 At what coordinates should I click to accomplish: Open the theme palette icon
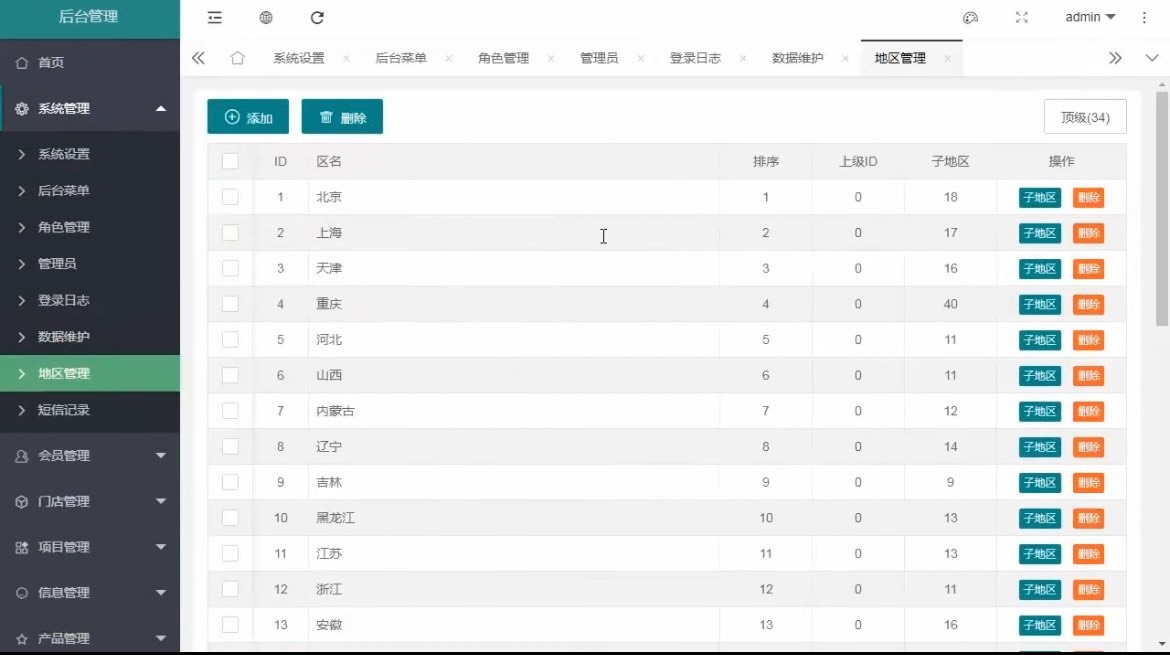point(970,17)
